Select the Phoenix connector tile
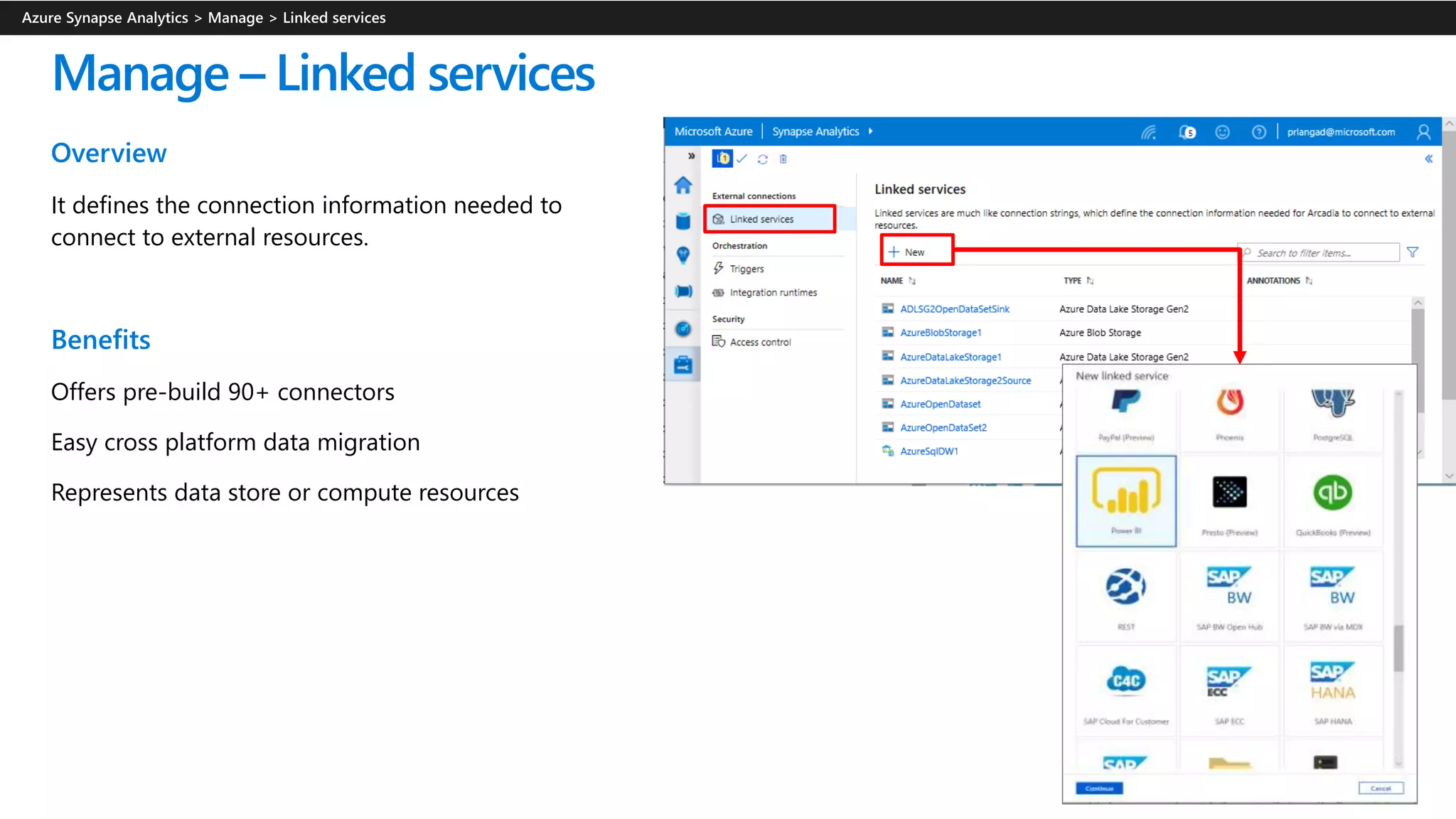 pyautogui.click(x=1229, y=419)
